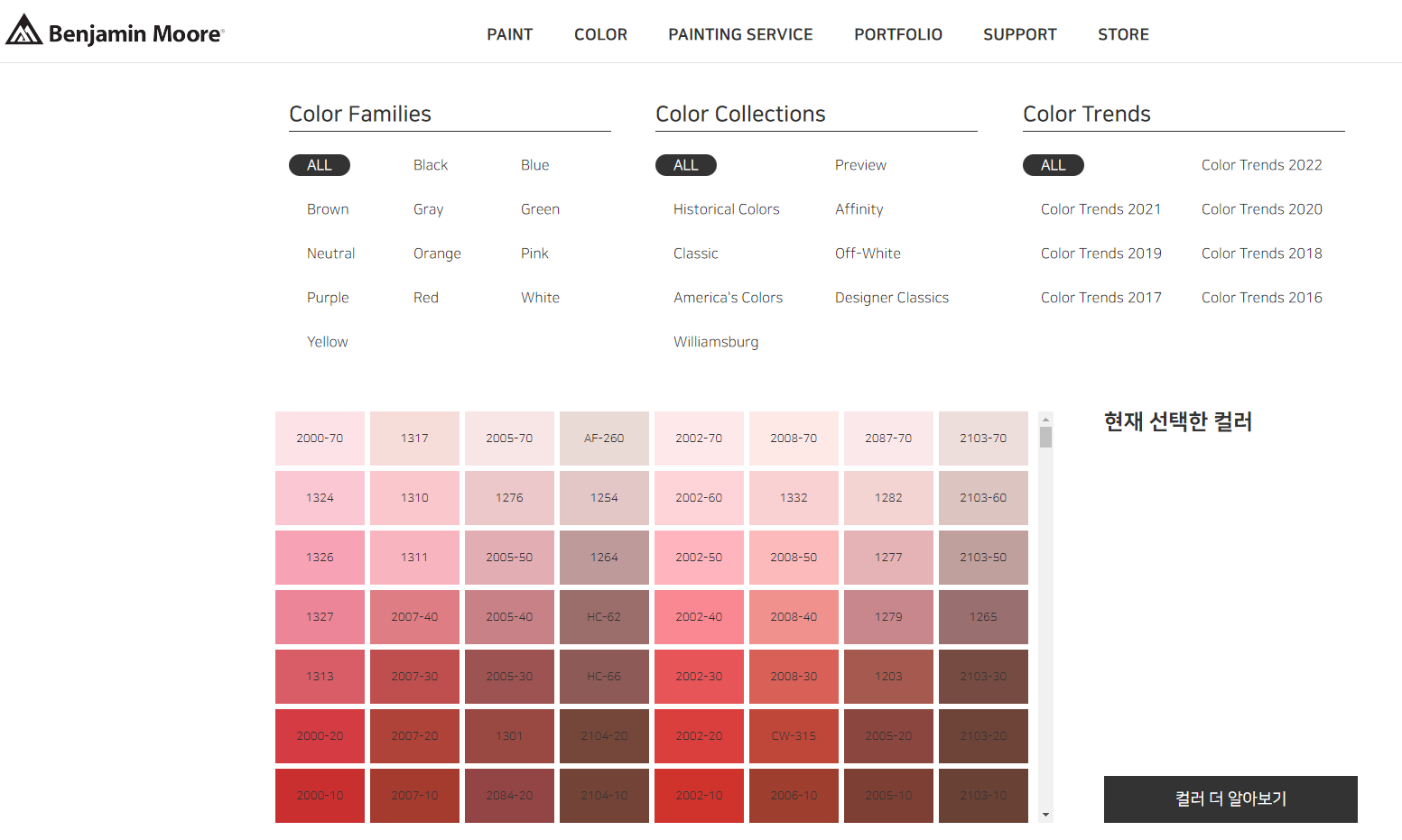The image size is (1402, 840).
Task: Filter by White color family
Action: pyautogui.click(x=540, y=298)
